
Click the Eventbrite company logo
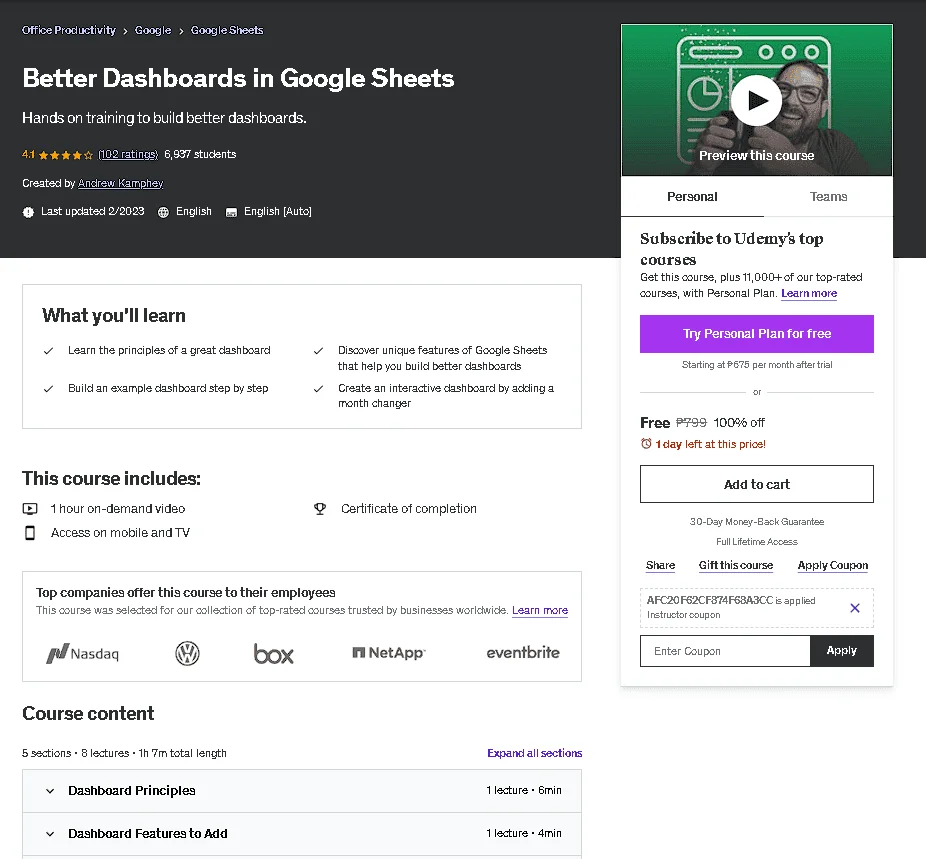pyautogui.click(x=523, y=652)
